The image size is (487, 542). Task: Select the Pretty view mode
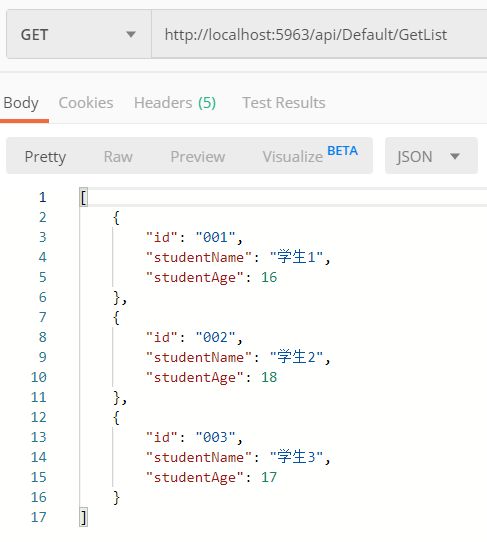(x=45, y=157)
